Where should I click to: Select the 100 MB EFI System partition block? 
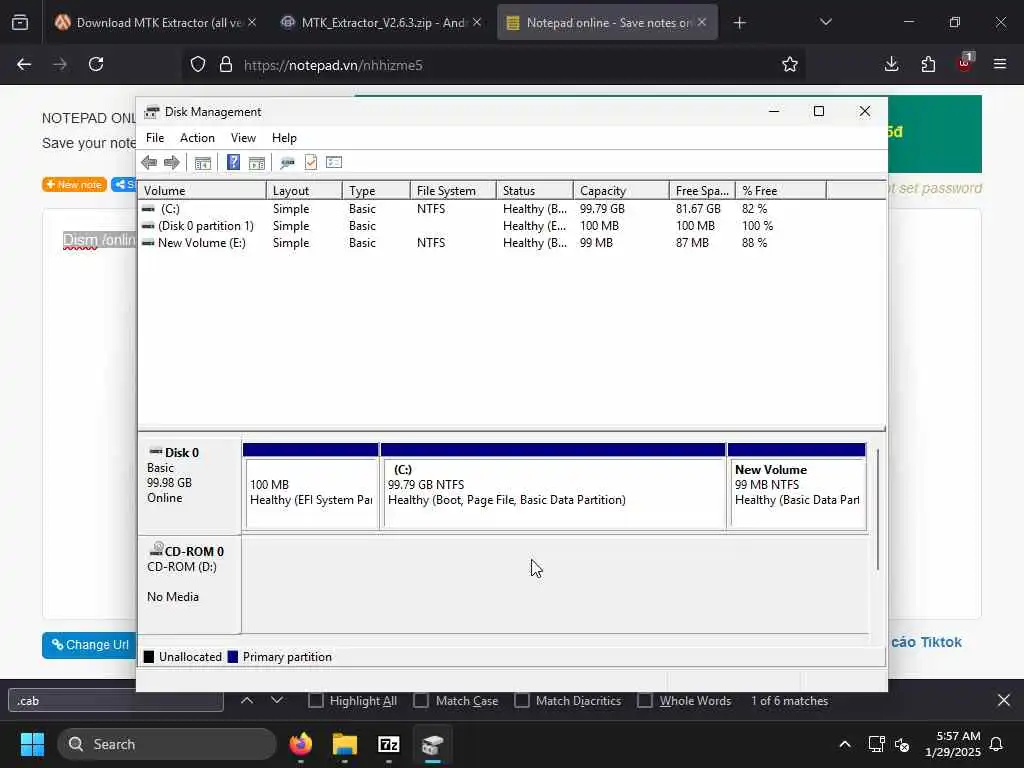[311, 487]
